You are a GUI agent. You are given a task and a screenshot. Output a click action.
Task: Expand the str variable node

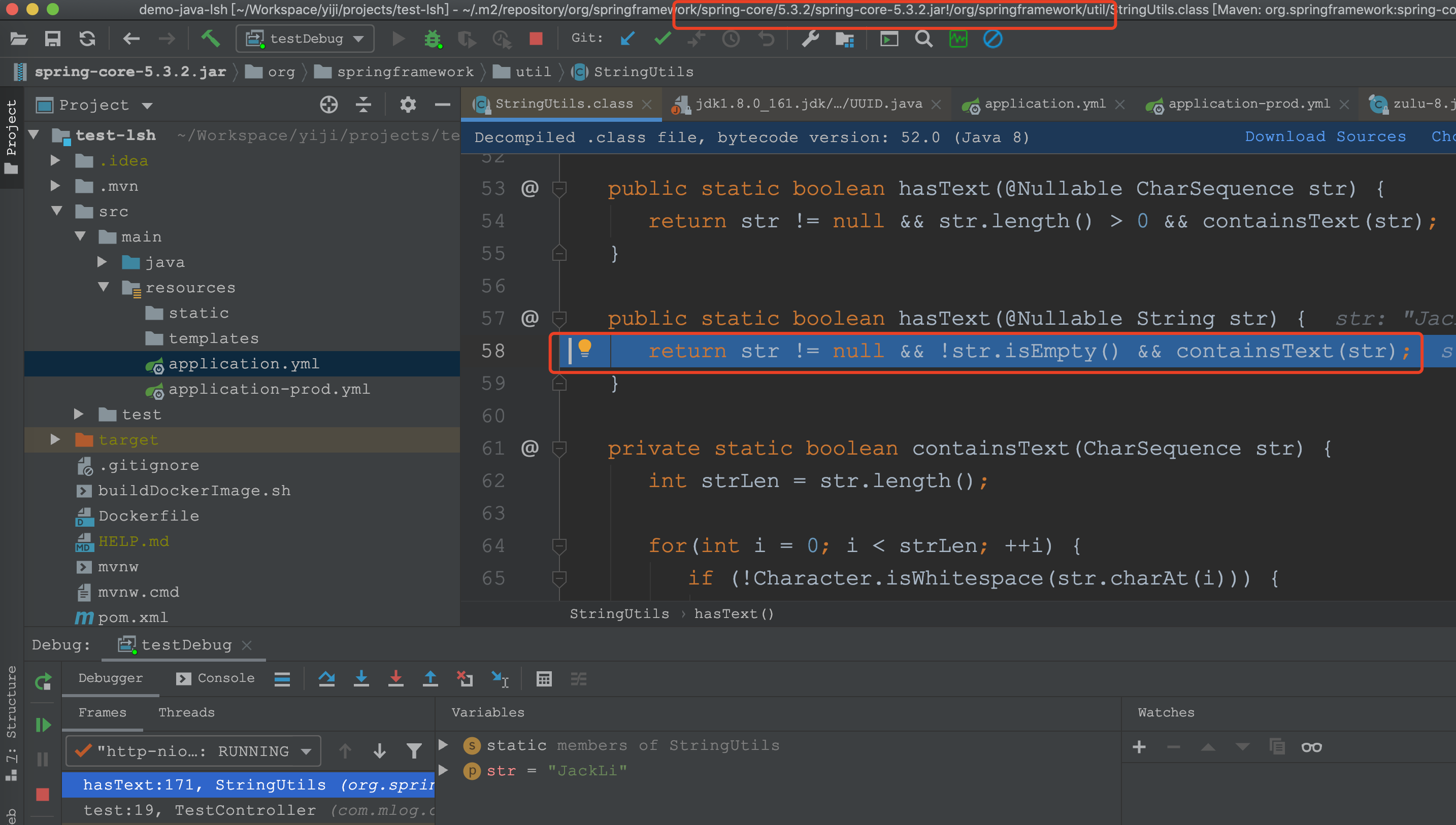click(x=444, y=770)
